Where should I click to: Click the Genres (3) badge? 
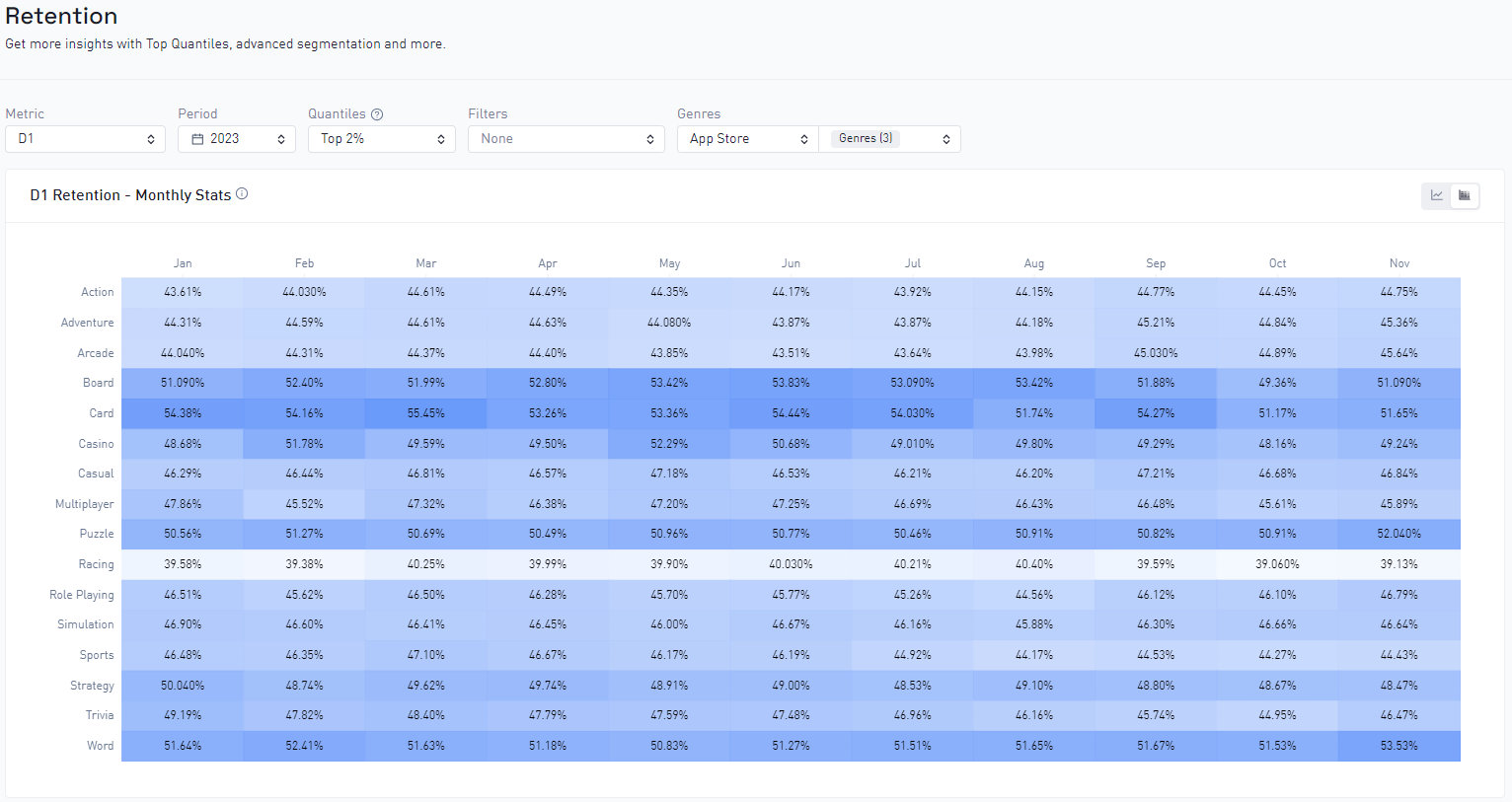tap(866, 138)
